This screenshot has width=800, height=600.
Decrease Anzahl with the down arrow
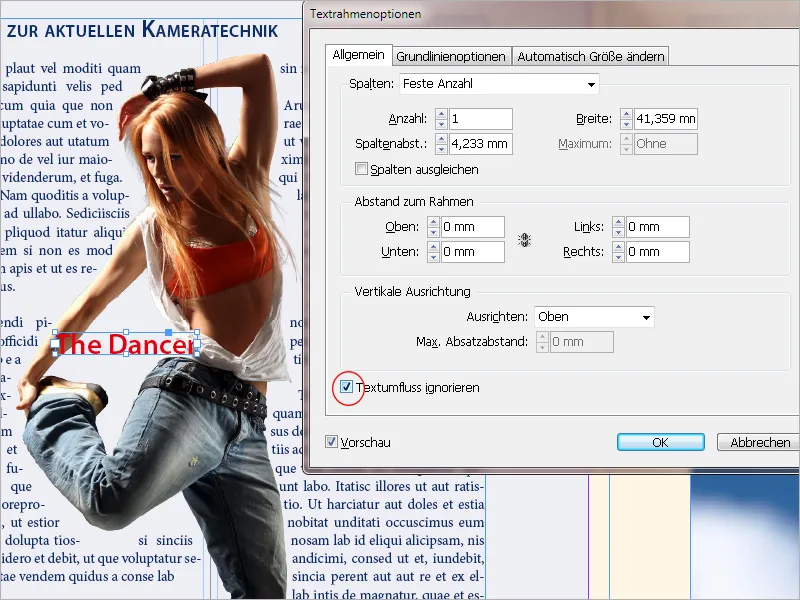click(442, 124)
